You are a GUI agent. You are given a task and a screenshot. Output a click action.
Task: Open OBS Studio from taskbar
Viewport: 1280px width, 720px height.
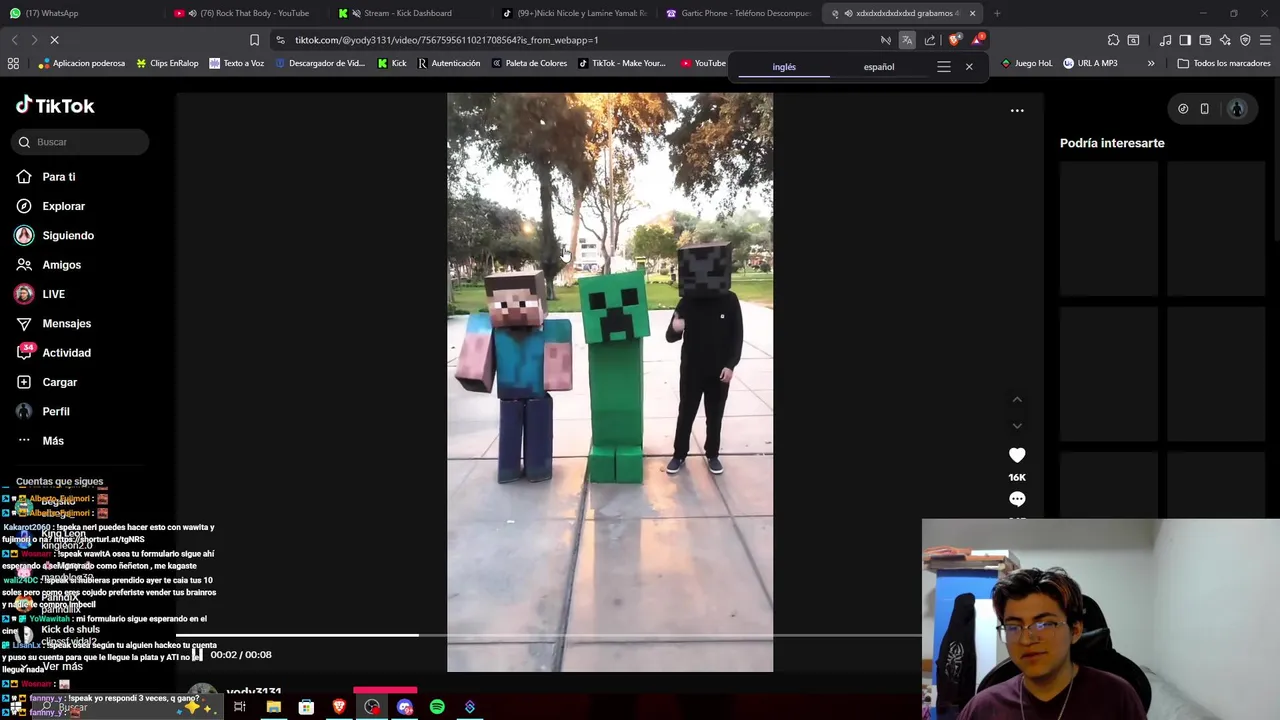click(372, 707)
